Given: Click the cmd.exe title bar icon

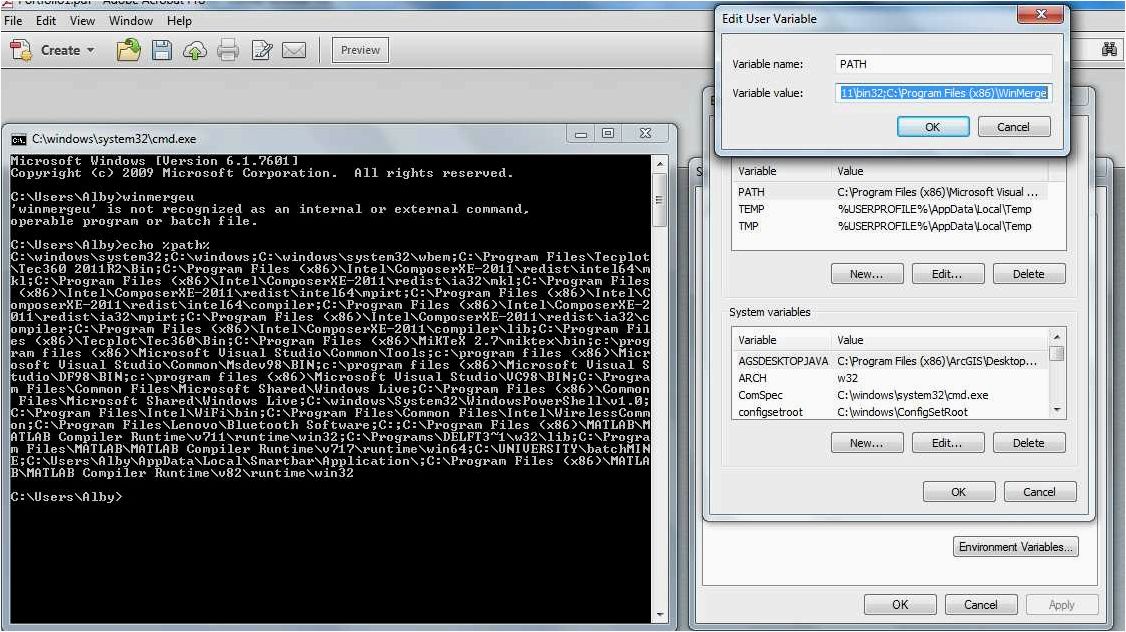Looking at the screenshot, I should pos(19,139).
